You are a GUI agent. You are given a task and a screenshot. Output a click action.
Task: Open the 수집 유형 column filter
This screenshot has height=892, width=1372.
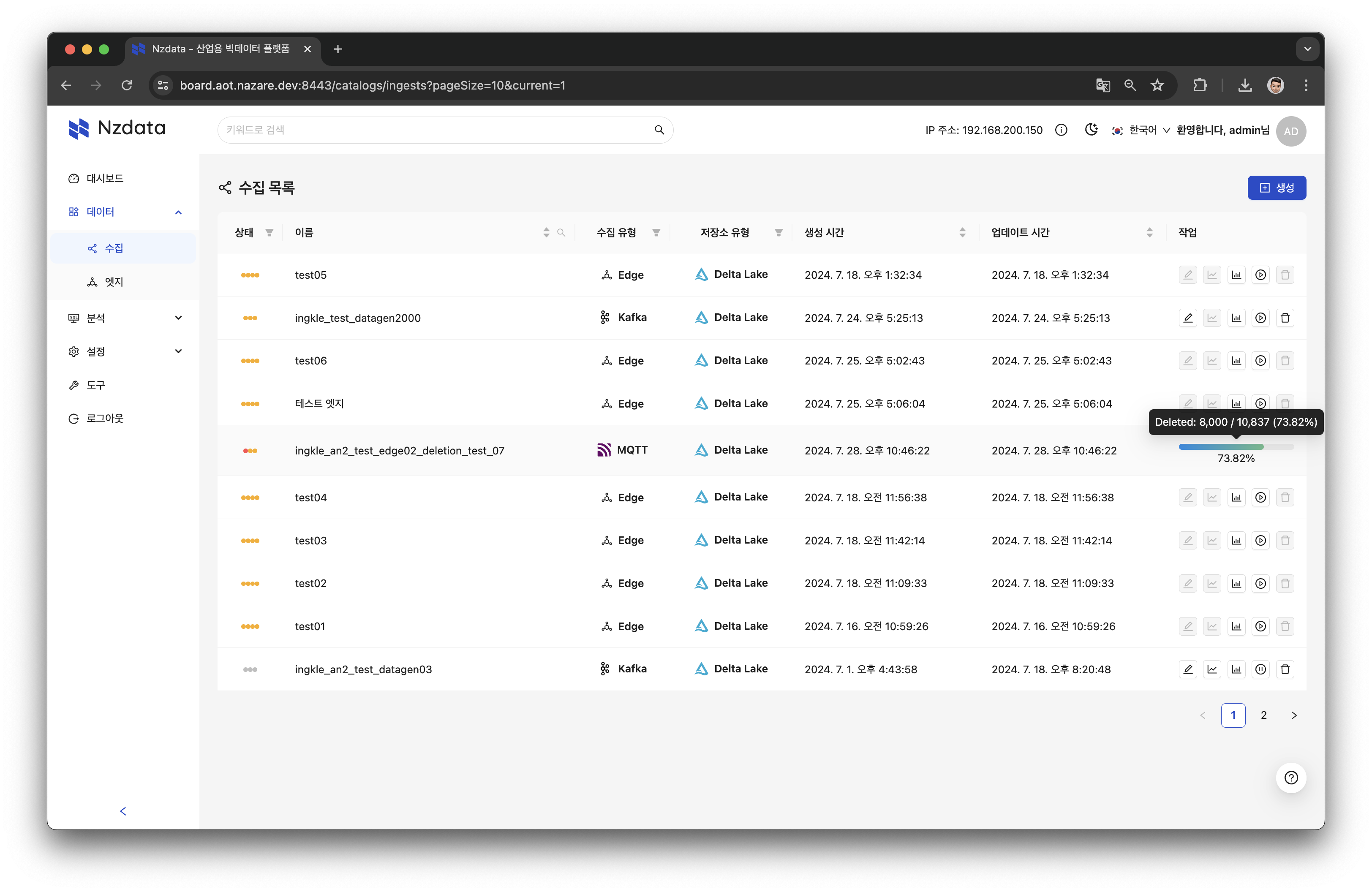pos(656,232)
